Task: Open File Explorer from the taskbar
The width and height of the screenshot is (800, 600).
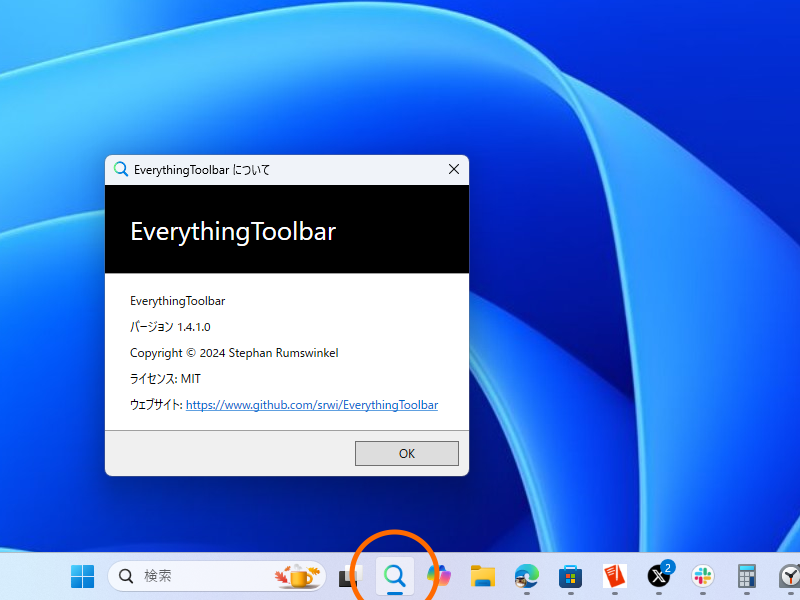Action: tap(483, 576)
